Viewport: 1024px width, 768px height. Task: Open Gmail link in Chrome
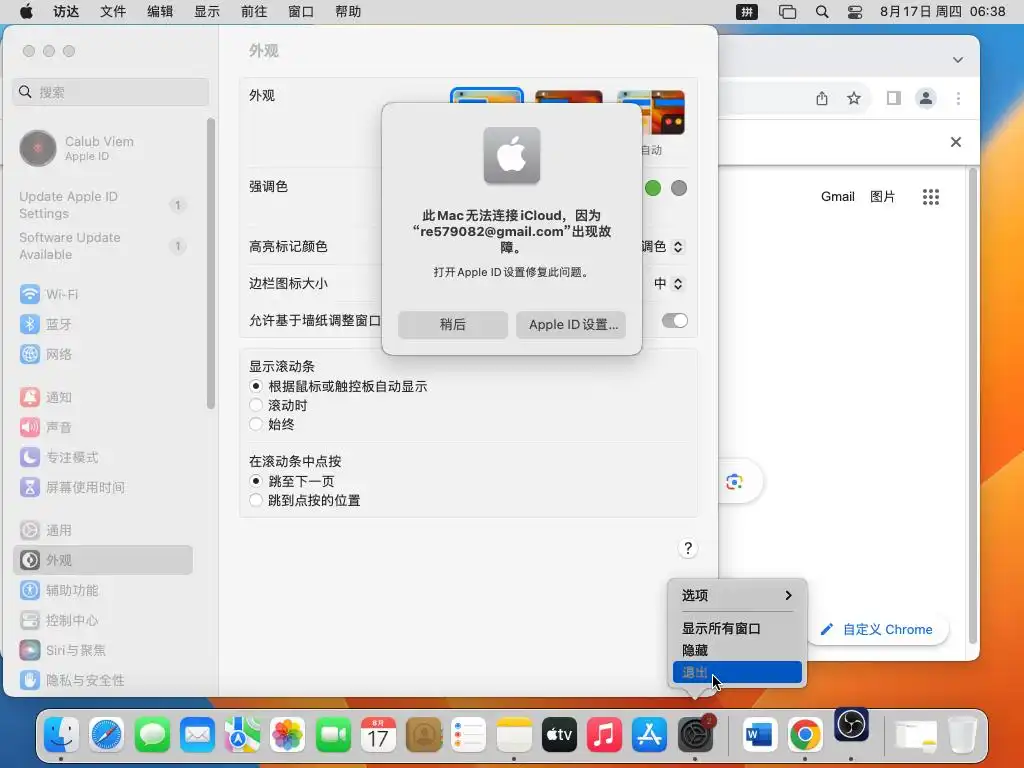point(837,197)
